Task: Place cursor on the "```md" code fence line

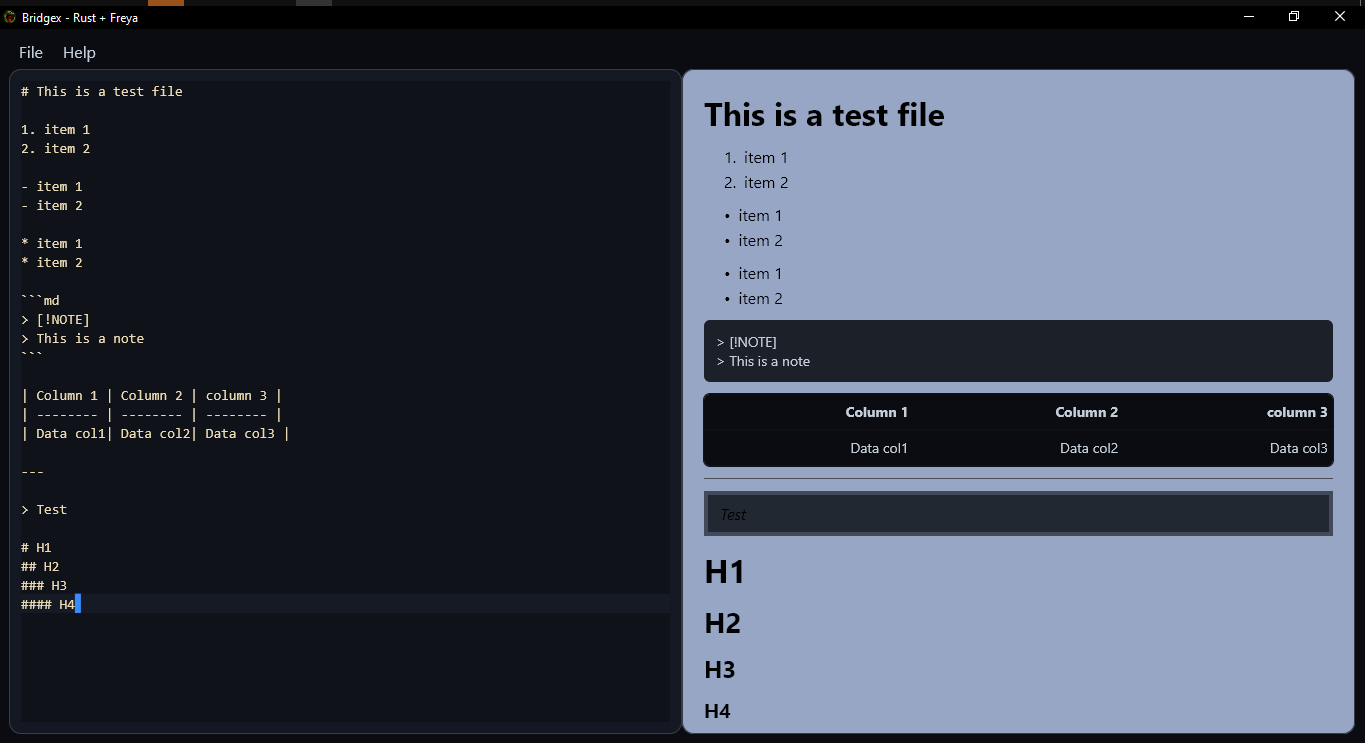Action: coord(40,300)
